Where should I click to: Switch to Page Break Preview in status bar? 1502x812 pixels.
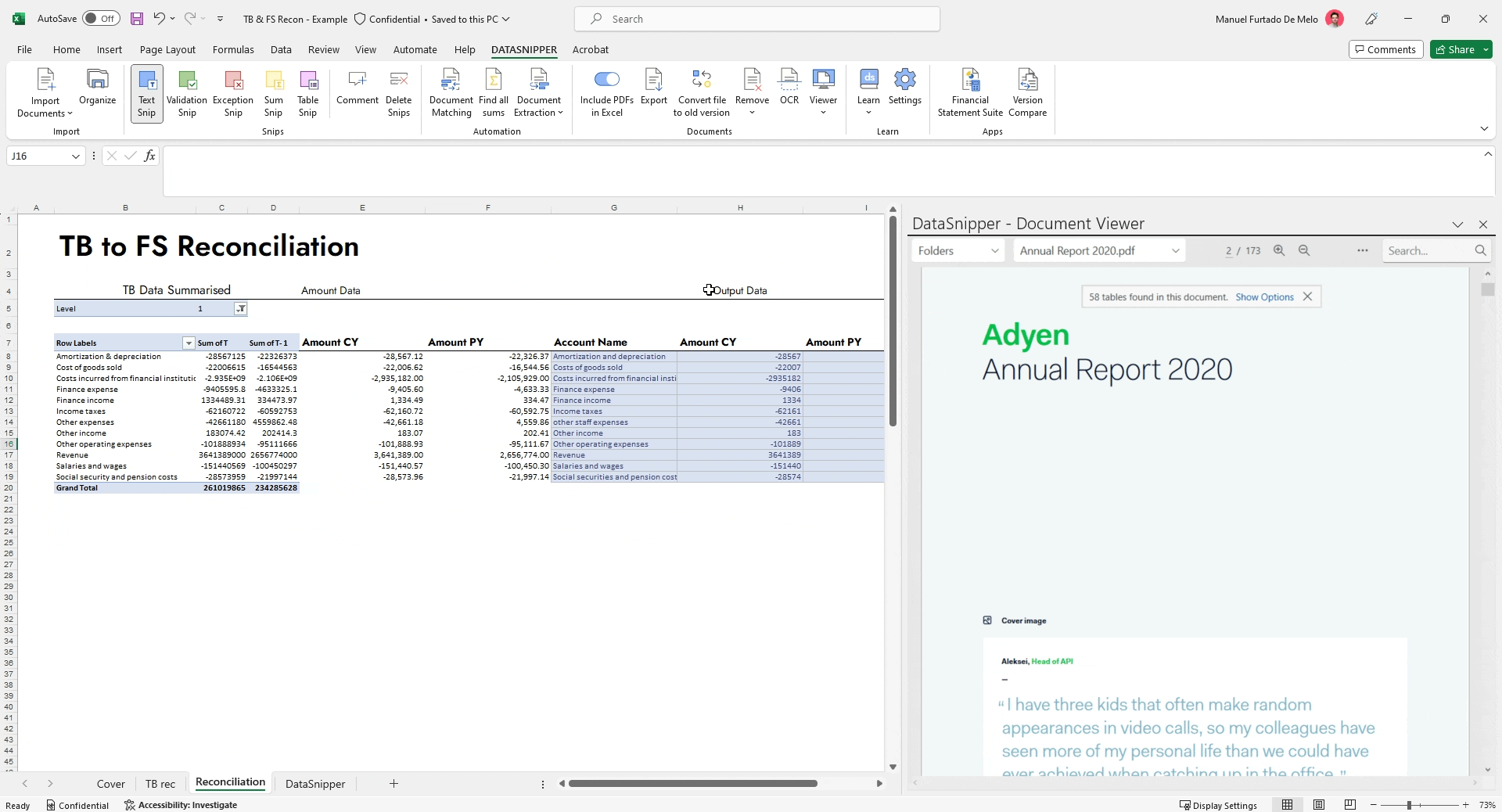1349,805
